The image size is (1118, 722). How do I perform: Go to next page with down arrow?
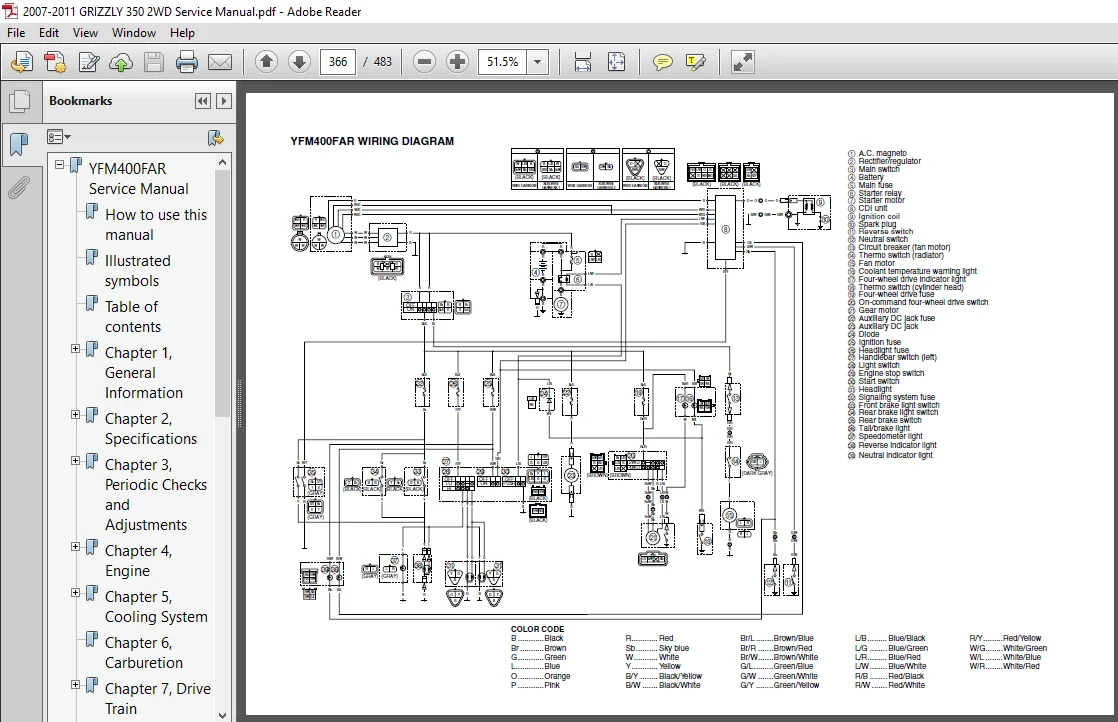(299, 62)
